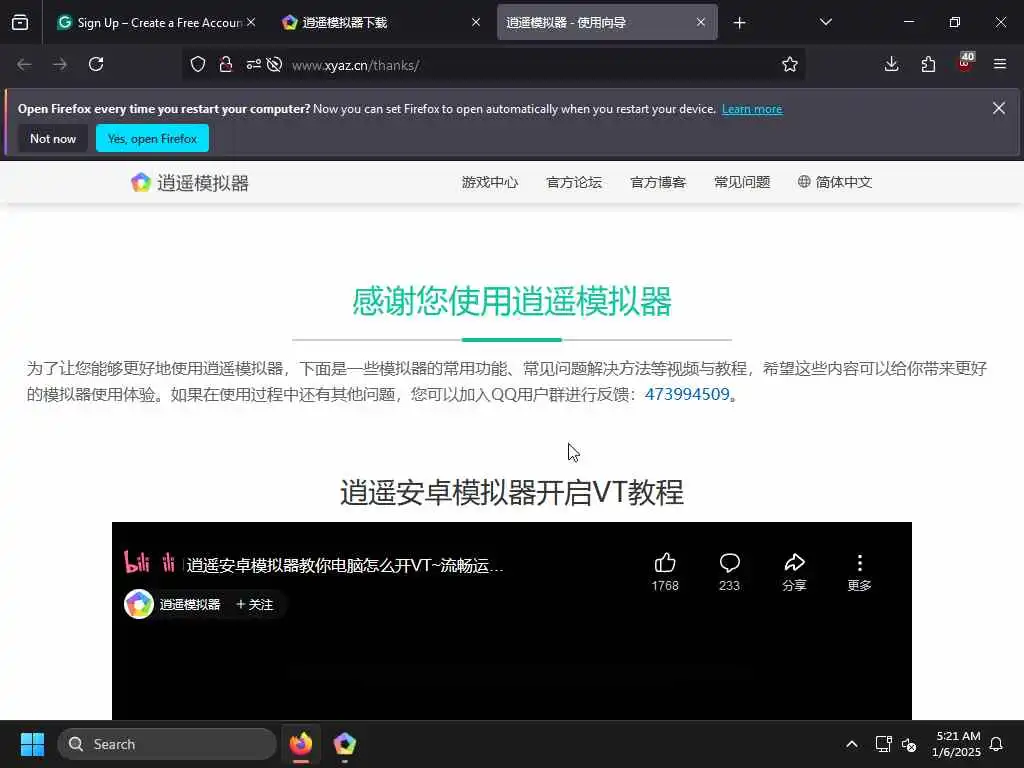1024x768 pixels.
Task: Switch to the Sign Up – Create a Free Account tab
Action: click(x=155, y=22)
